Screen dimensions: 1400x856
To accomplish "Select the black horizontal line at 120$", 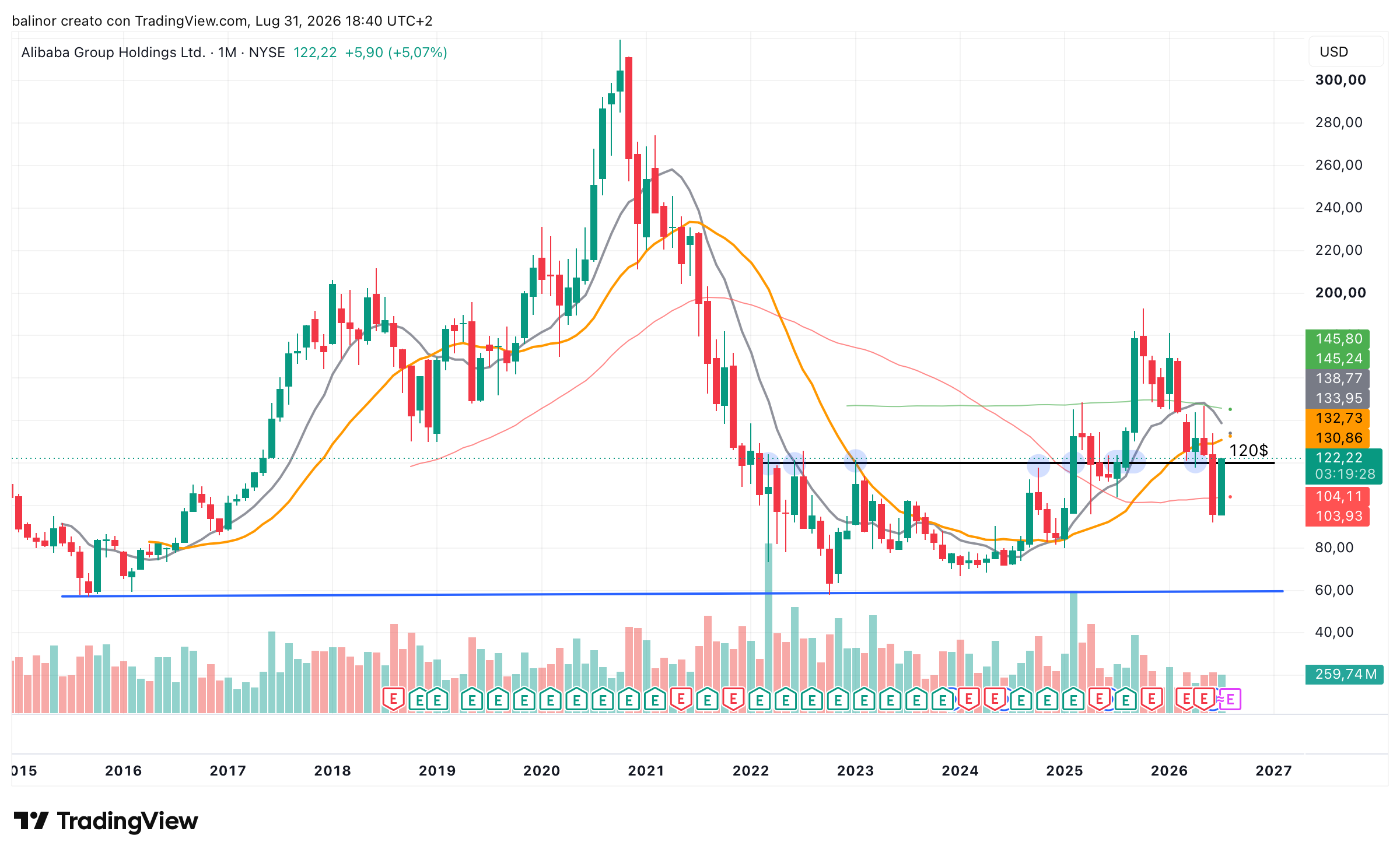I will pos(1019,463).
